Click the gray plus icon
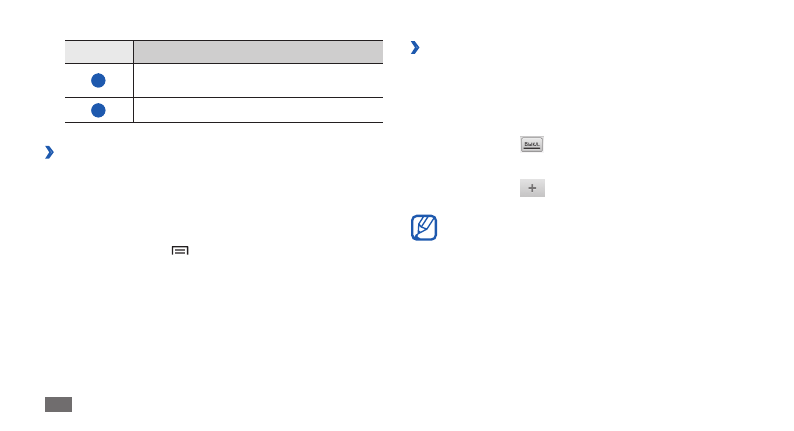 pos(532,188)
